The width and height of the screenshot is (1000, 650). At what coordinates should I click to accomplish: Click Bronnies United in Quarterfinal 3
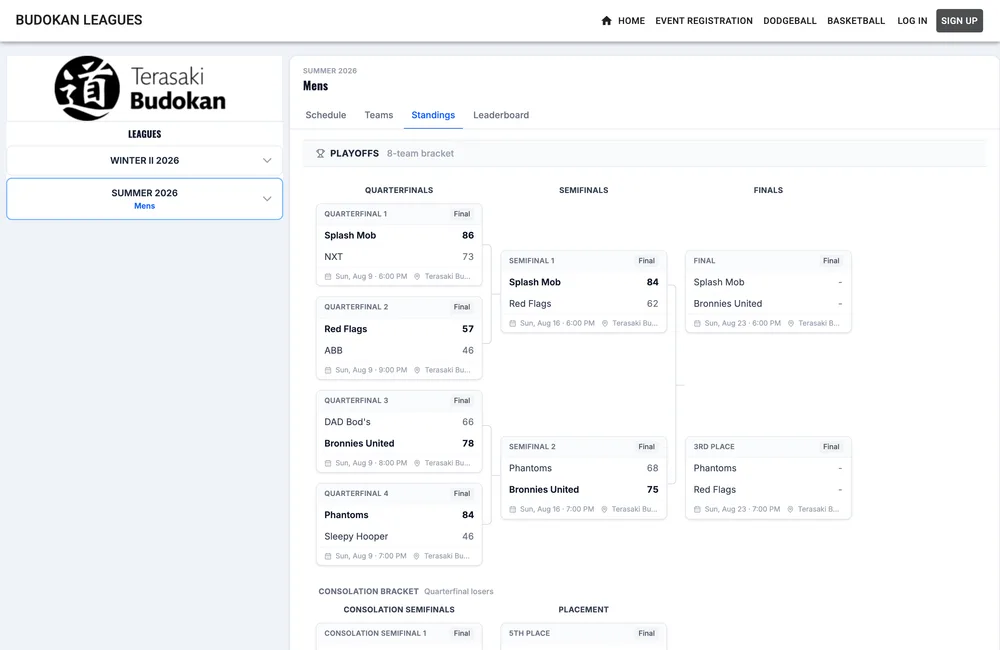pyautogui.click(x=359, y=444)
